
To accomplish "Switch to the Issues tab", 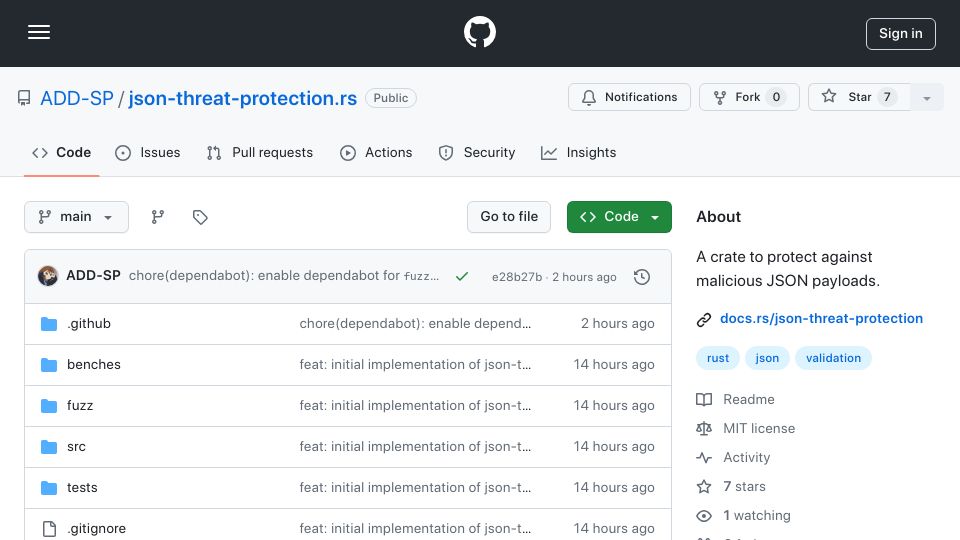I will [x=148, y=152].
